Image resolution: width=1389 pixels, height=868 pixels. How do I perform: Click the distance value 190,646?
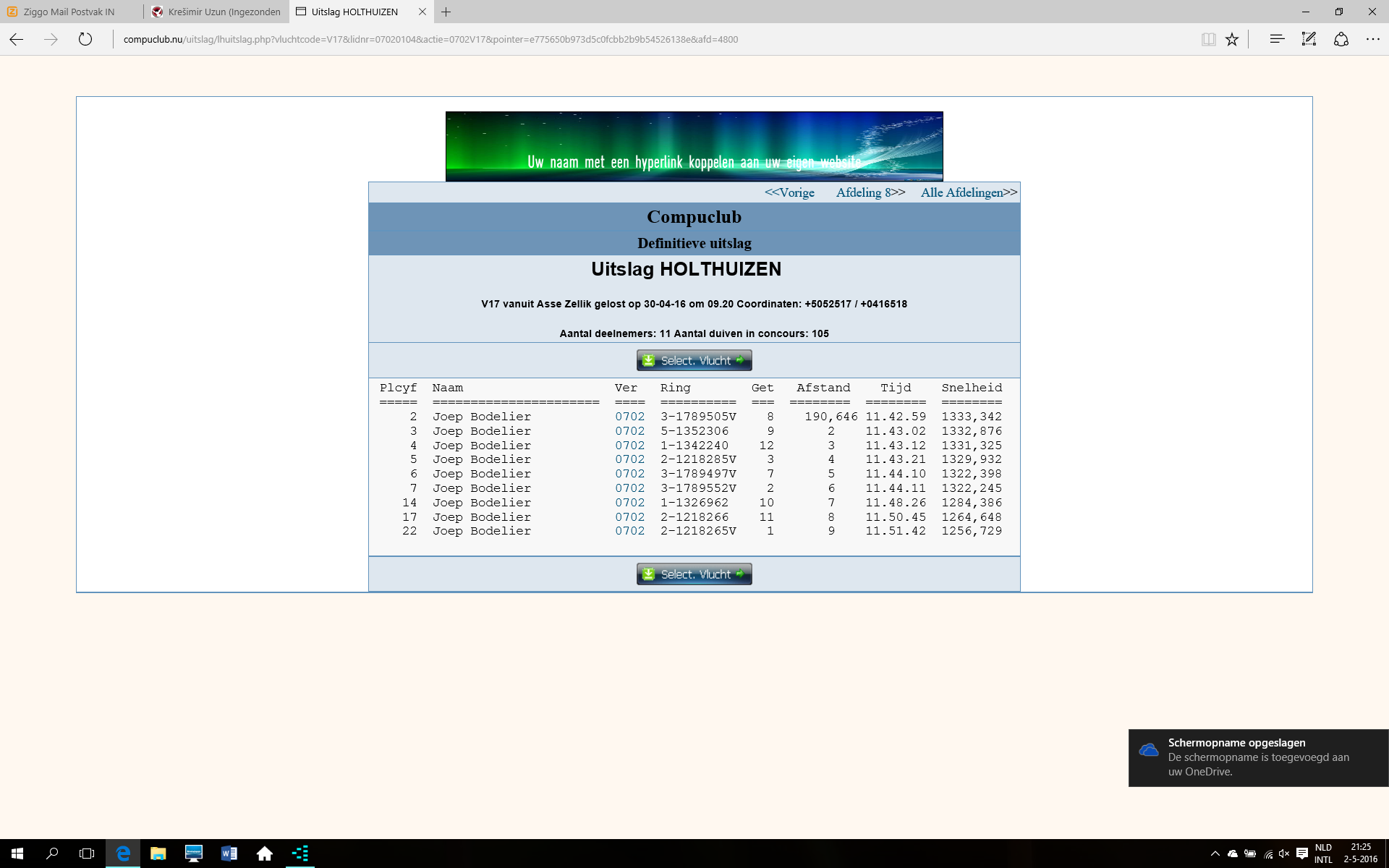click(x=831, y=417)
